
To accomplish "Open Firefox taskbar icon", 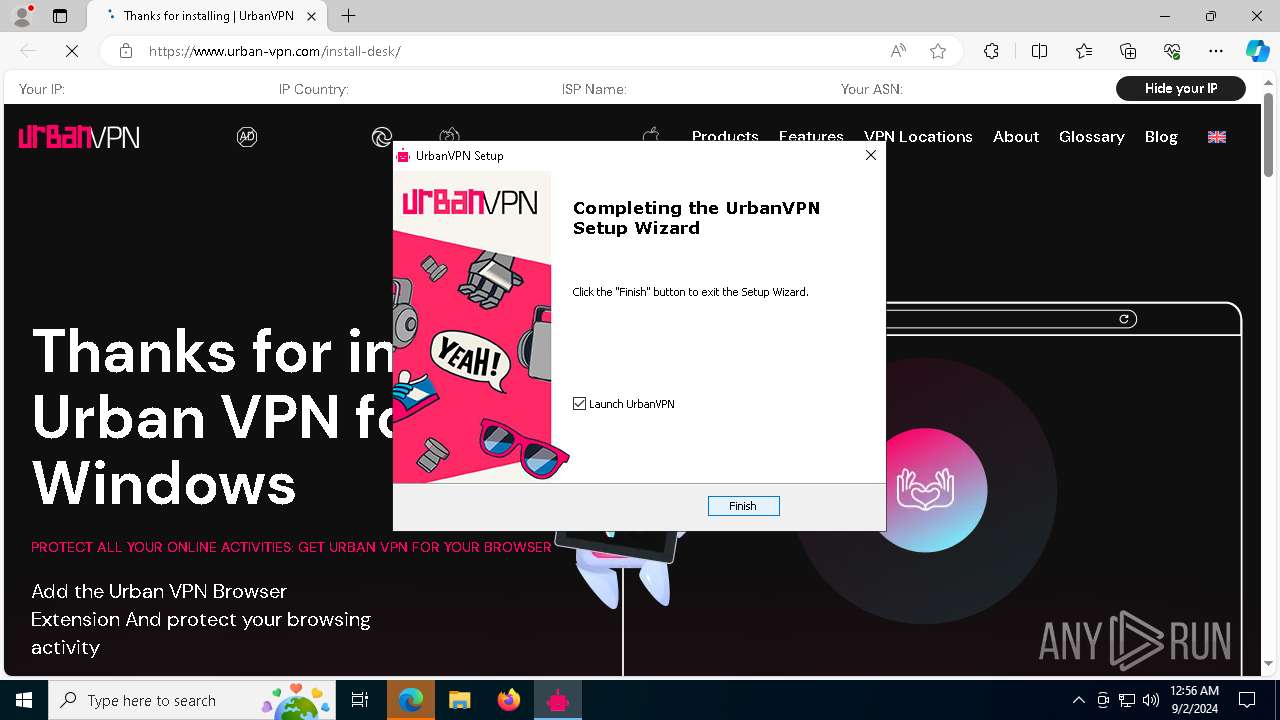I will coord(509,700).
